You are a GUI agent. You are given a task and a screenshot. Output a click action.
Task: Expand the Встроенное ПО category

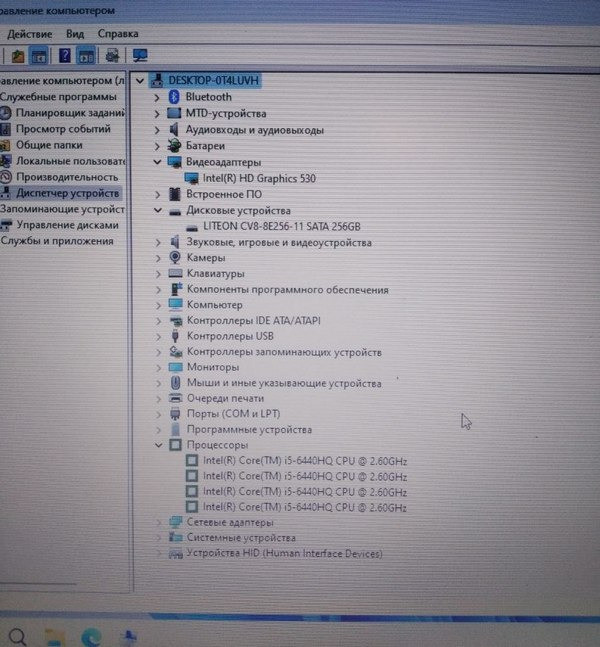(158, 194)
